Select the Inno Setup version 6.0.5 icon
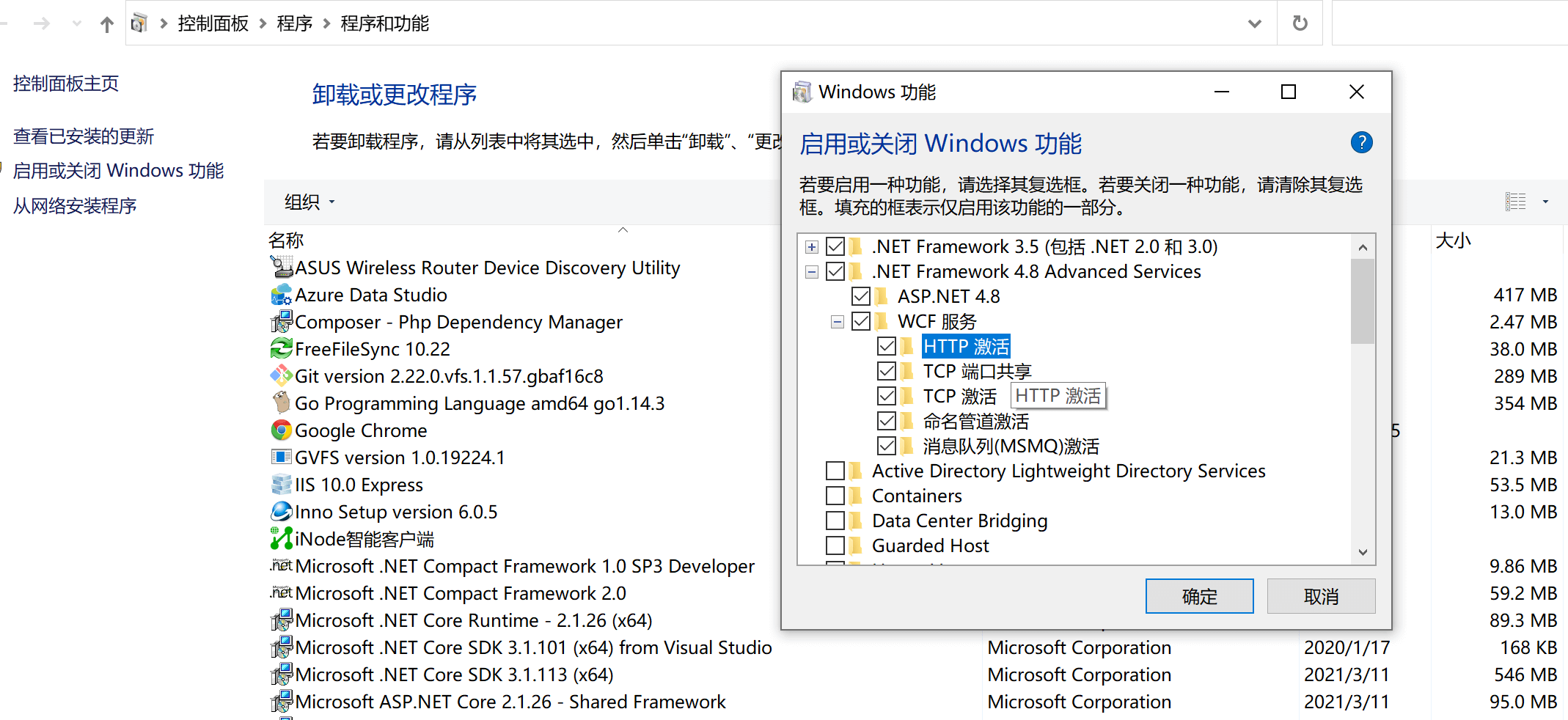 (x=282, y=512)
